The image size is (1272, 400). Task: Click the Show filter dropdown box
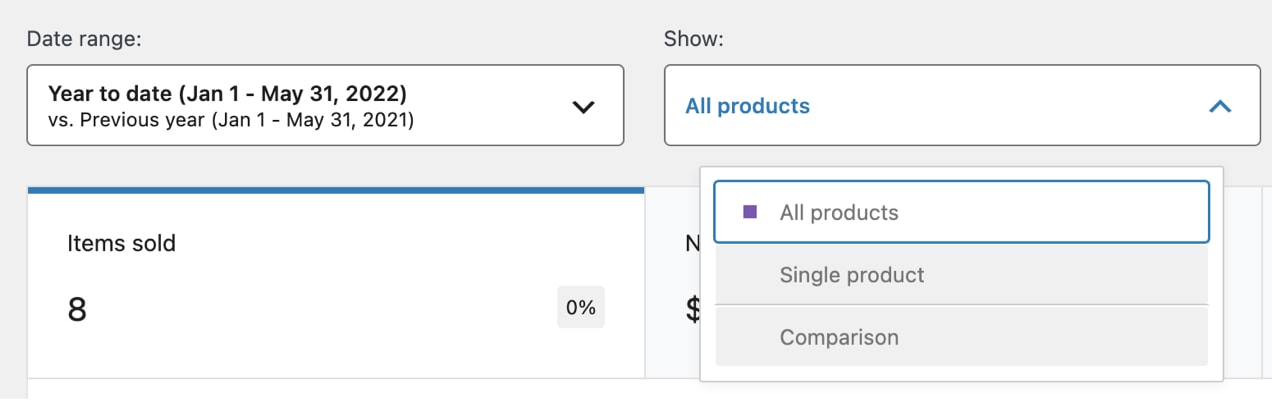coord(960,105)
